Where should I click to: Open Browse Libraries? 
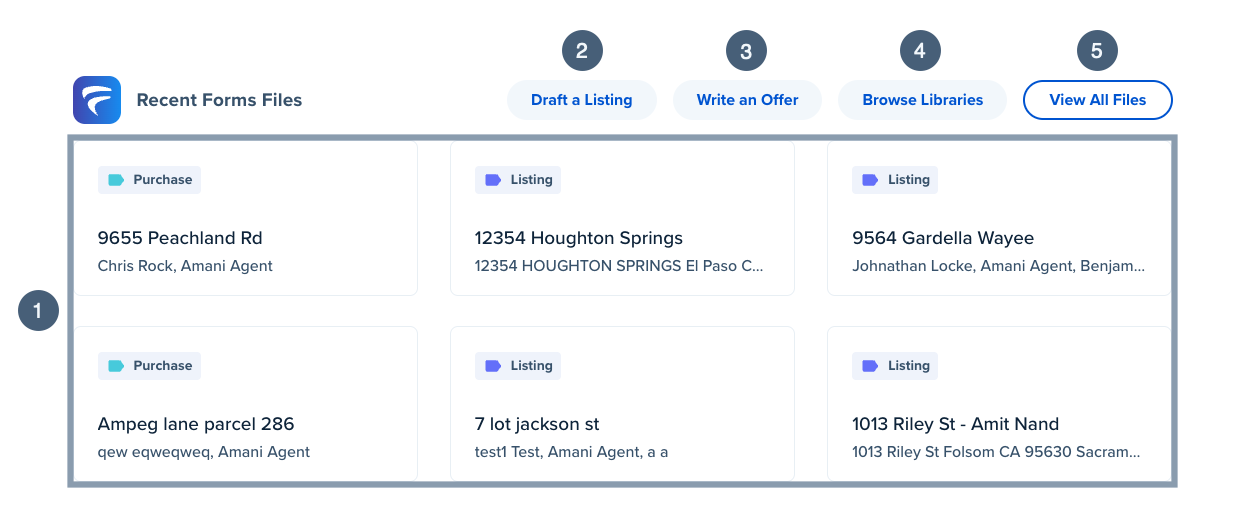click(x=922, y=100)
